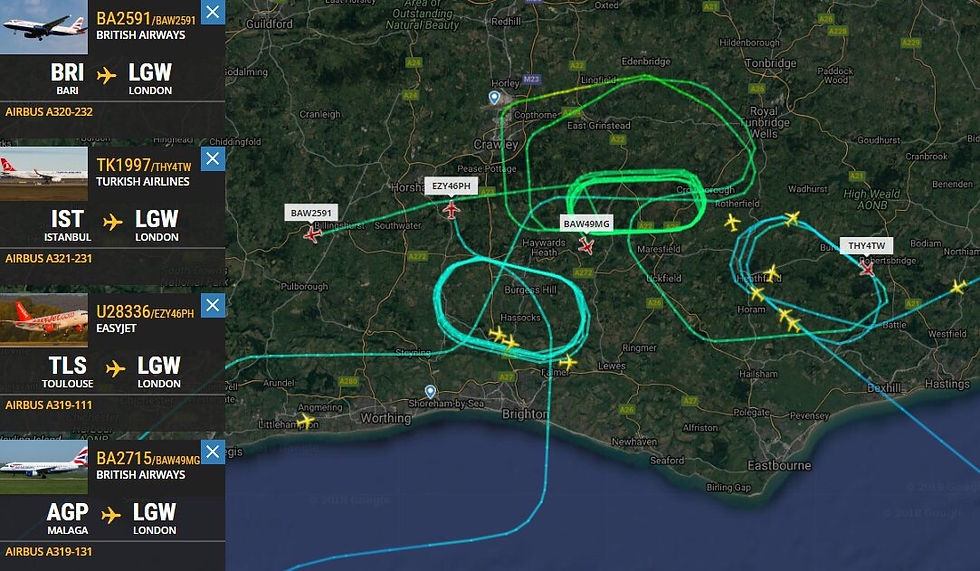
Task: Select yellow aircraft near Rotherfield
Action: [x=732, y=222]
